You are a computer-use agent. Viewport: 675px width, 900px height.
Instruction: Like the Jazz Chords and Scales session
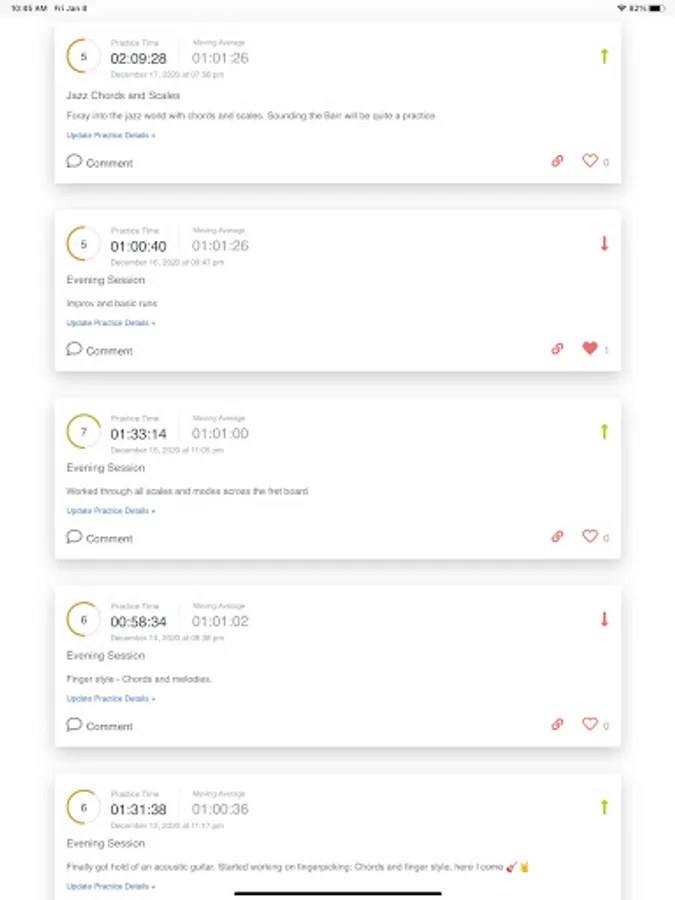click(590, 160)
